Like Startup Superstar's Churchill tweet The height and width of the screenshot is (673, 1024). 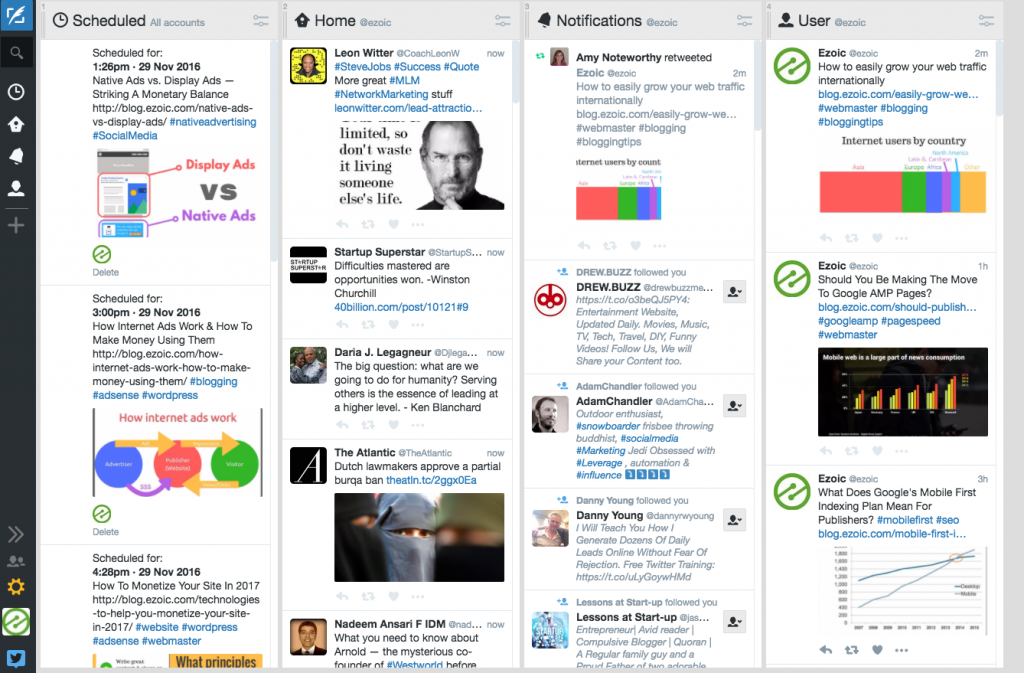(394, 324)
